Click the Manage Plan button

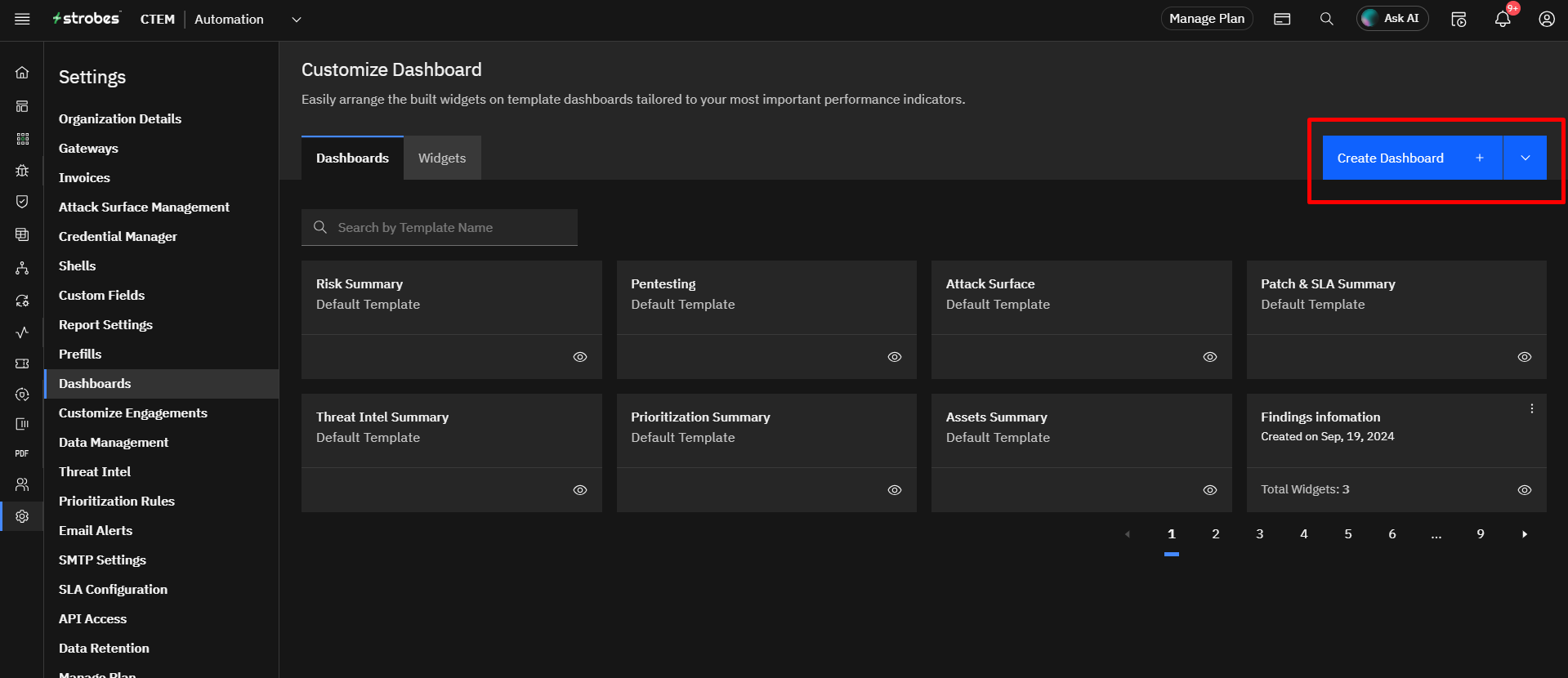[x=1206, y=19]
